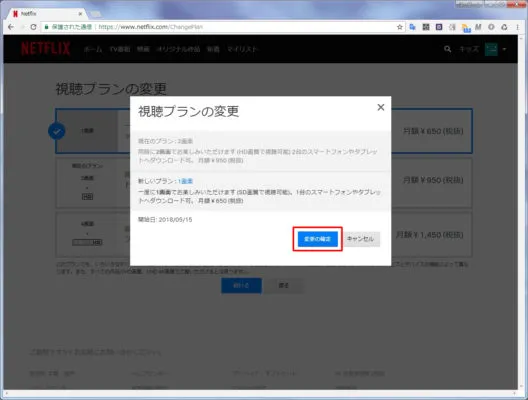The image size is (528, 400).
Task: Click the green profile avatar icon
Action: 491,49
